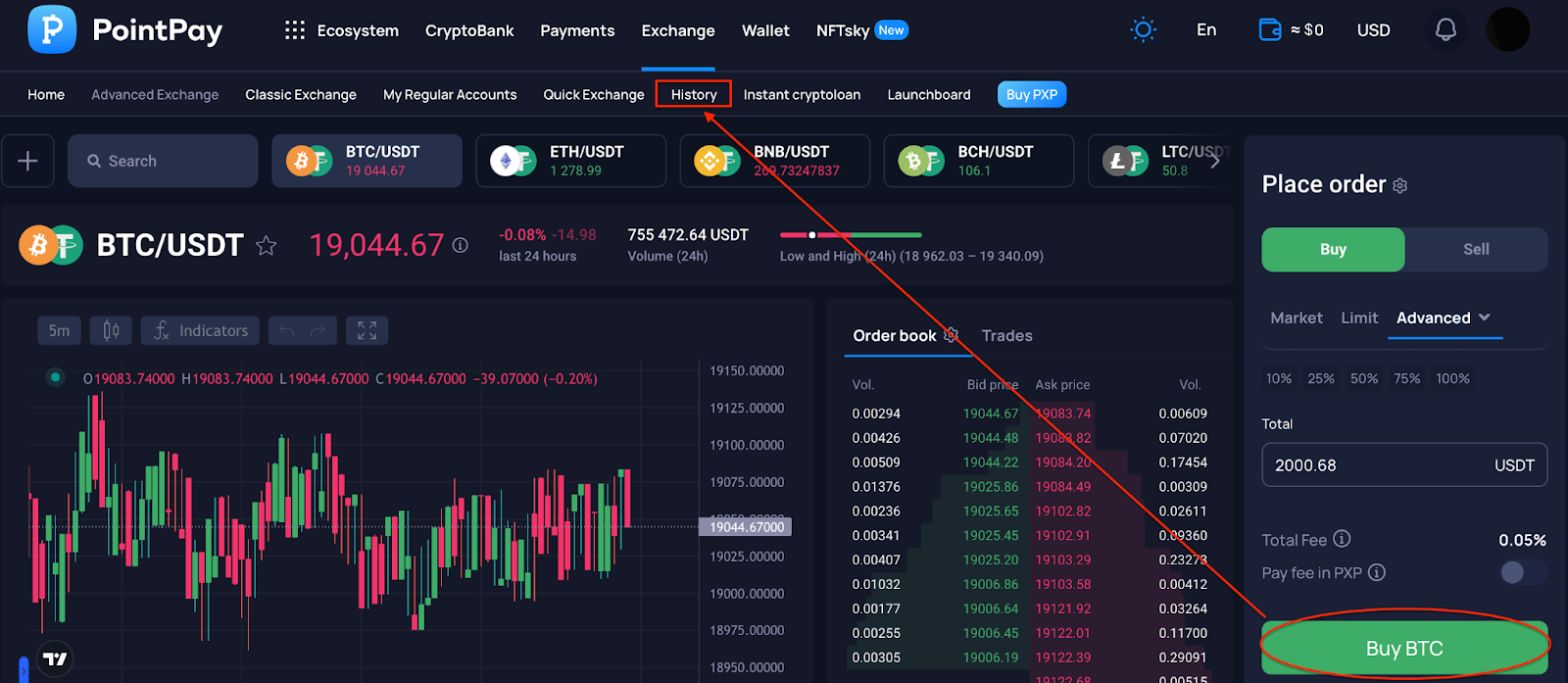Switch to the Trades tab
This screenshot has width=1568, height=683.
1006,335
